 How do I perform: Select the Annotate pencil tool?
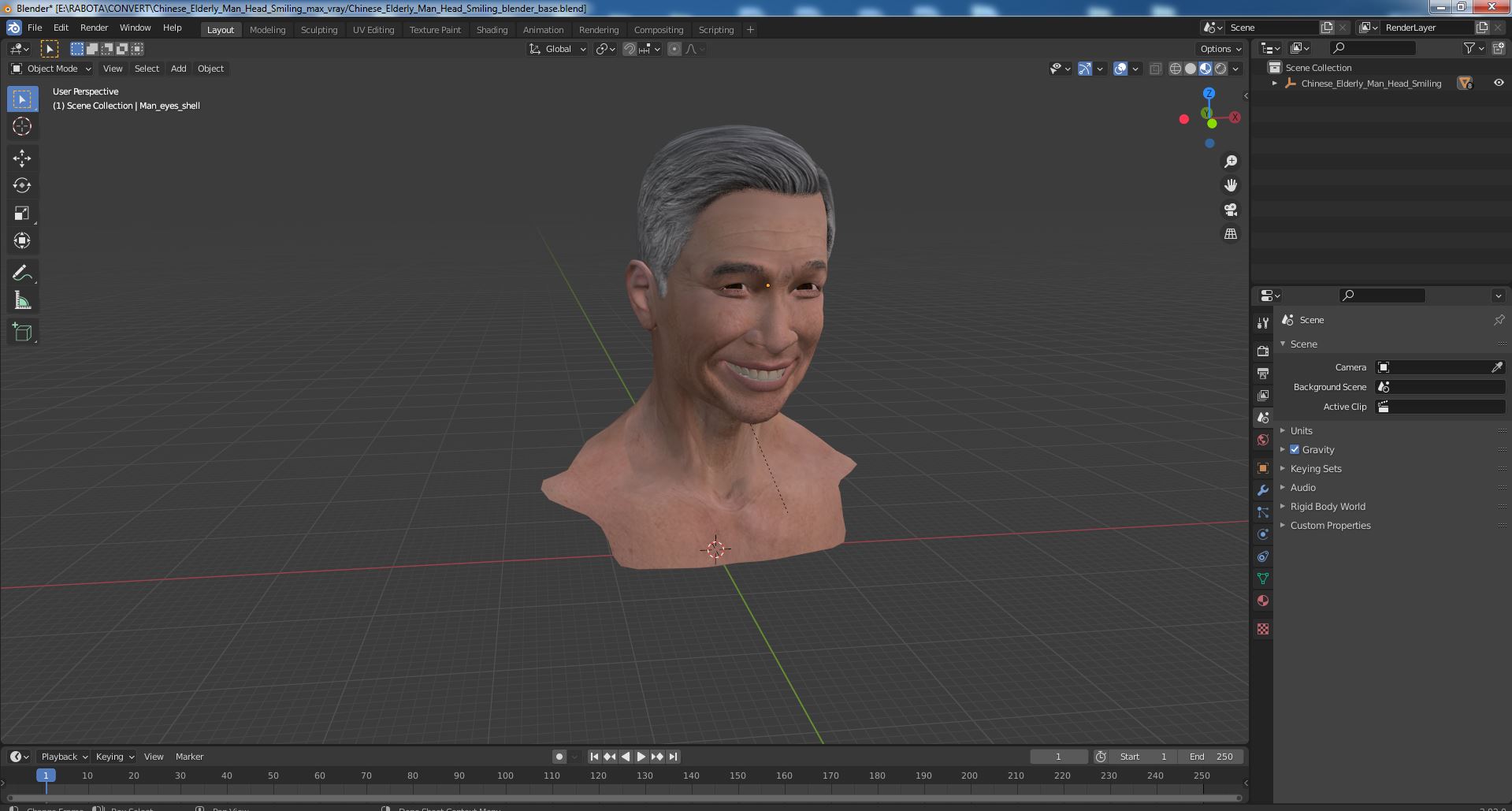click(22, 273)
